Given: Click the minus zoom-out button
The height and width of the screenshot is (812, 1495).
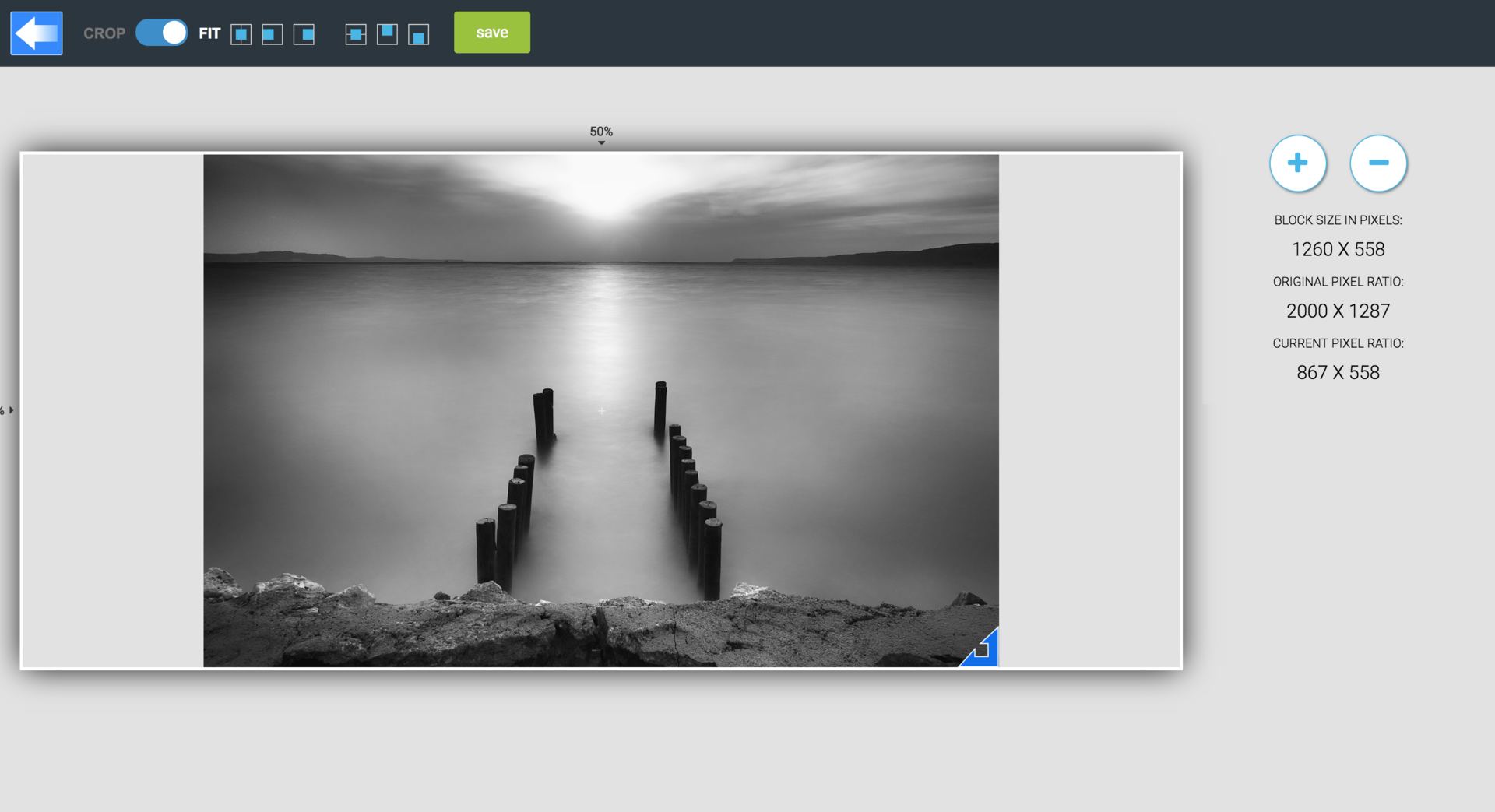Looking at the screenshot, I should [1378, 163].
